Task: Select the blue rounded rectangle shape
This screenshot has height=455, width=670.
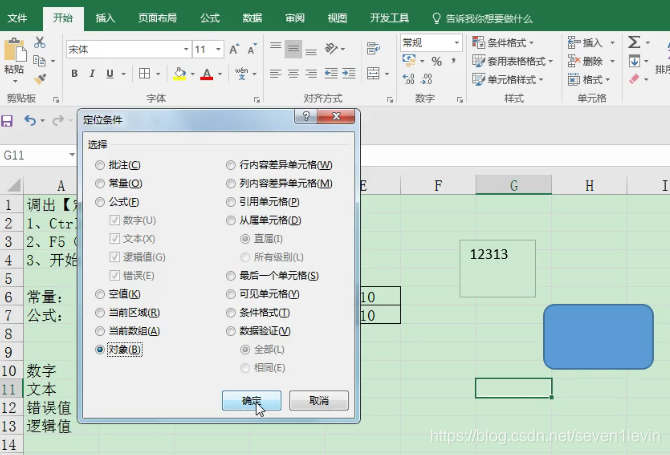Action: tap(598, 337)
